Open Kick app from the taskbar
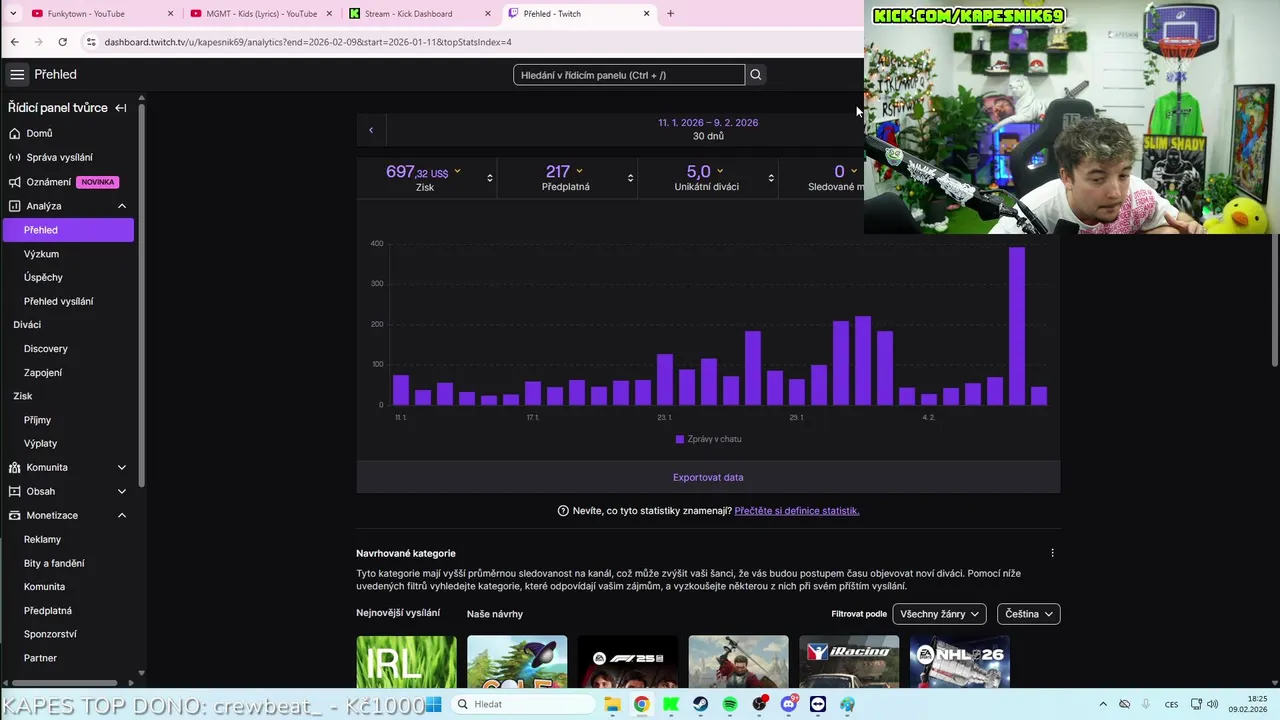This screenshot has width=1280, height=720. [671, 704]
